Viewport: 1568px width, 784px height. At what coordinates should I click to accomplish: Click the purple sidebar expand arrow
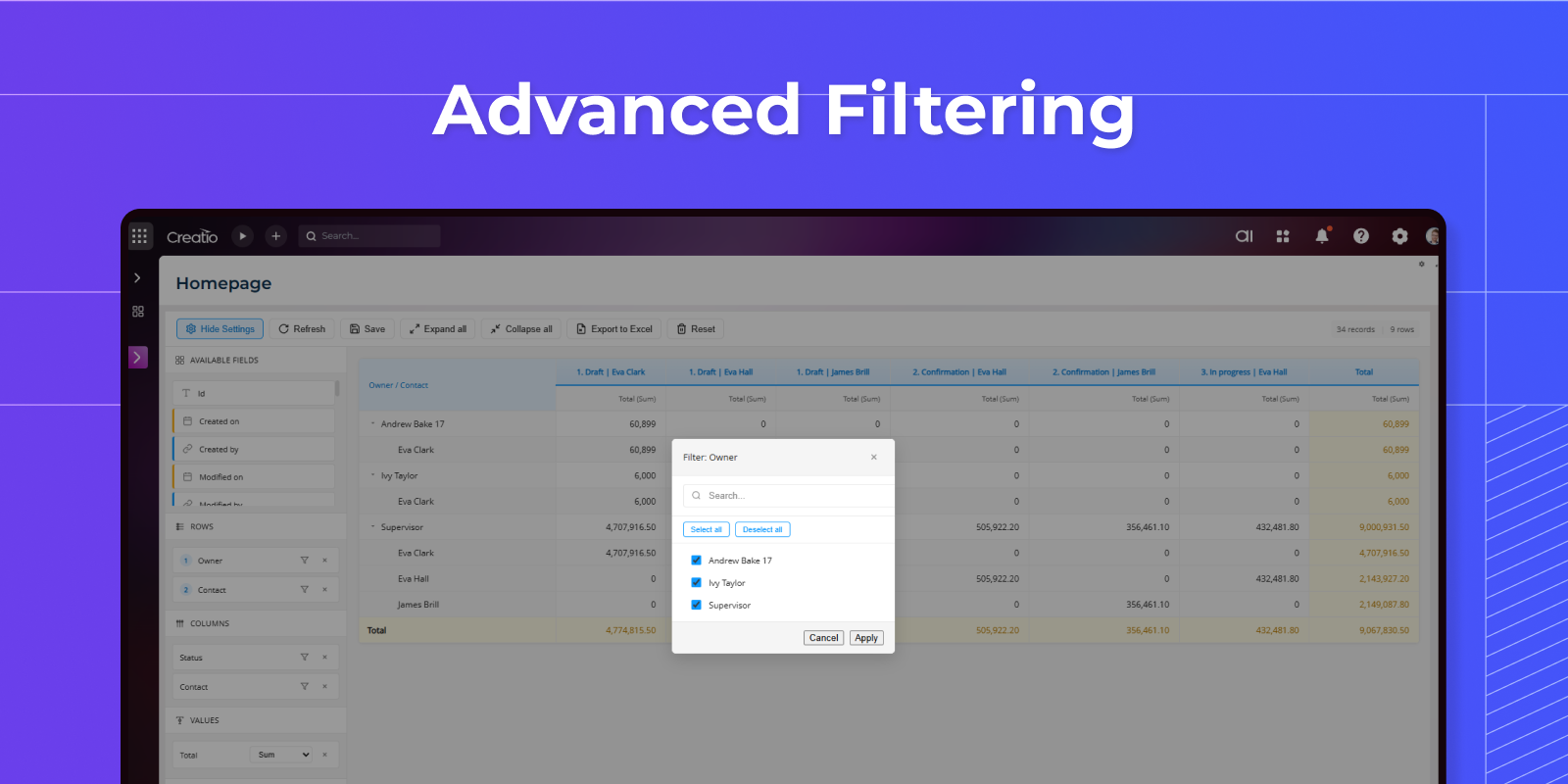click(138, 358)
